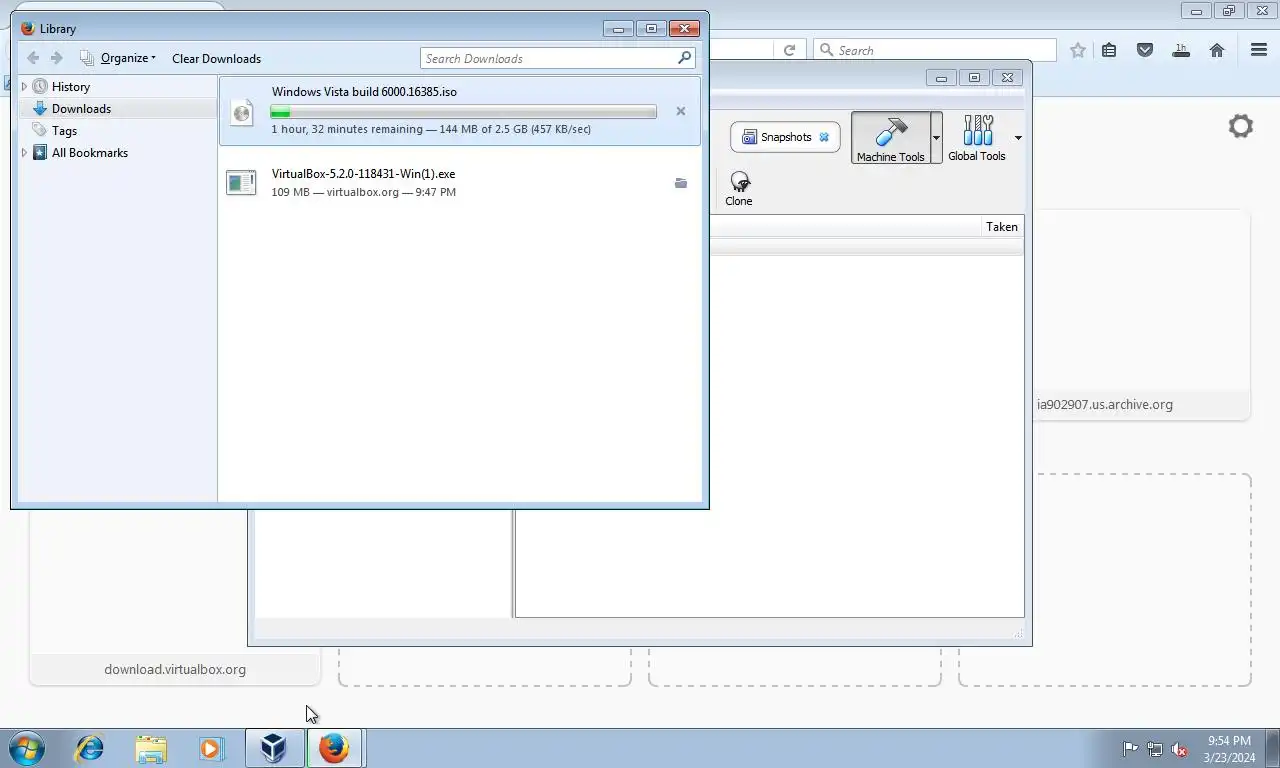Open download.virtualbox.org tile
The image size is (1280, 768).
pyautogui.click(x=175, y=598)
